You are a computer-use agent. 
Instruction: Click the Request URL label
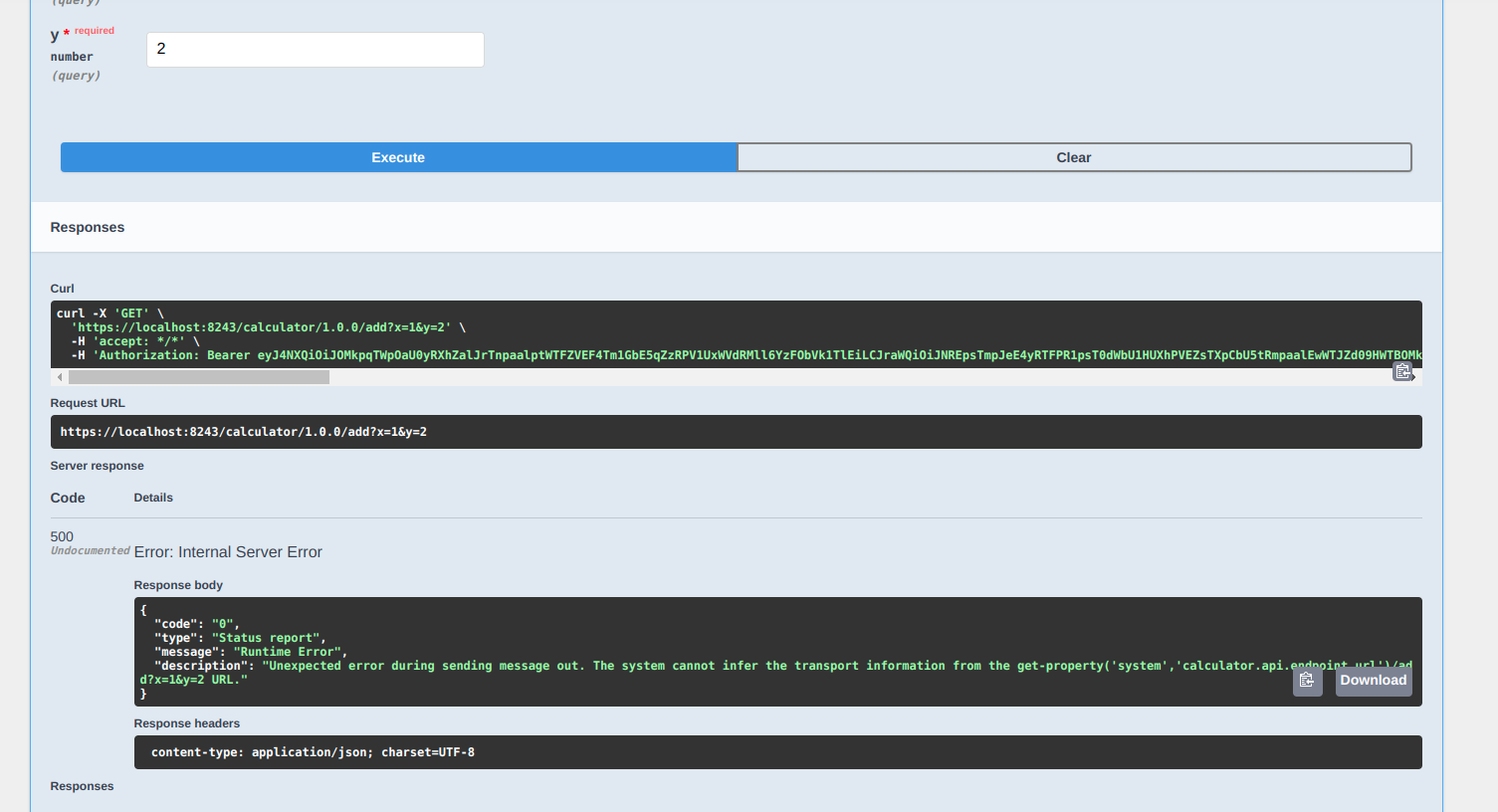pos(88,403)
